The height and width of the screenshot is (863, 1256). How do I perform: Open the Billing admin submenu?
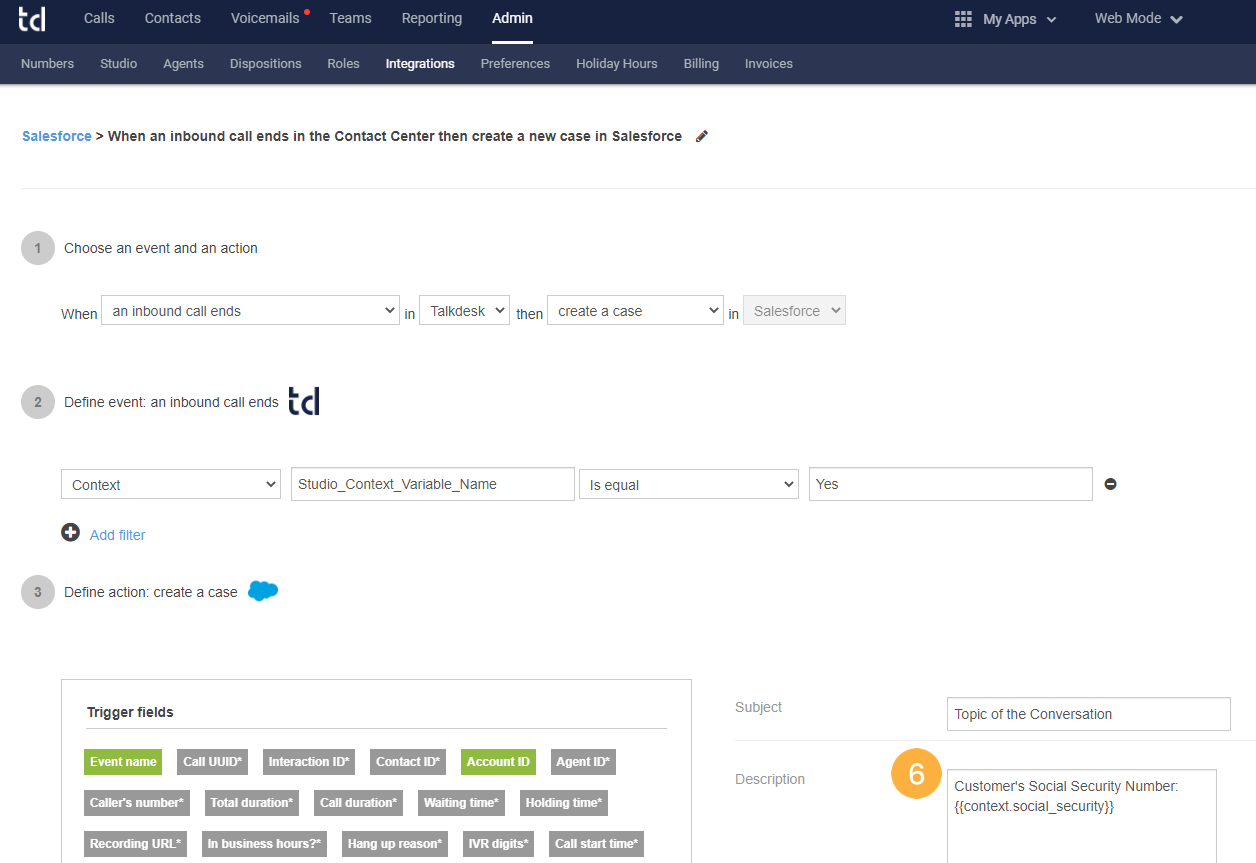(x=701, y=64)
